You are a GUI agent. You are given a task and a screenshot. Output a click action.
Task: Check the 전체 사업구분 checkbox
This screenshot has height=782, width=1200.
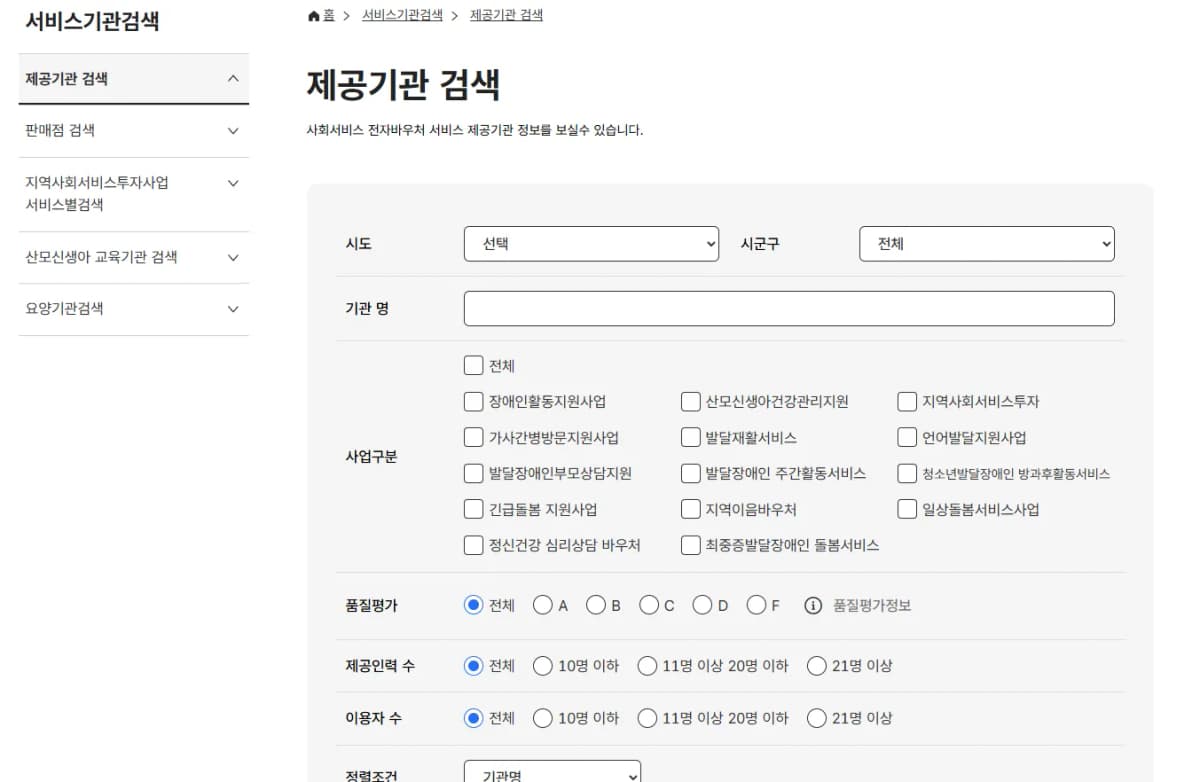click(x=474, y=366)
